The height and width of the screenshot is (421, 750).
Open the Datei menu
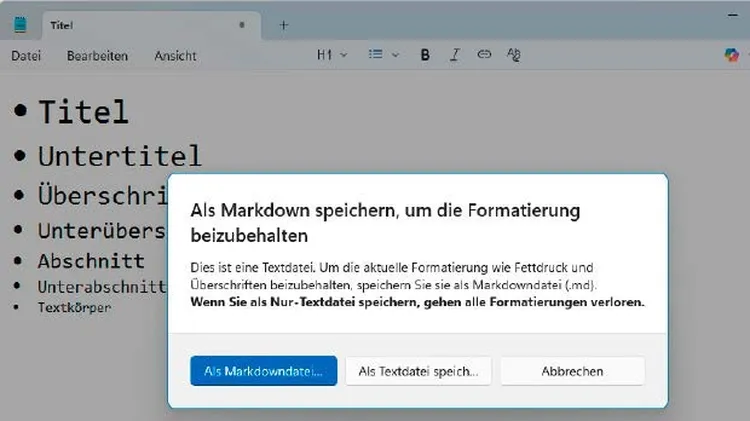[x=26, y=56]
